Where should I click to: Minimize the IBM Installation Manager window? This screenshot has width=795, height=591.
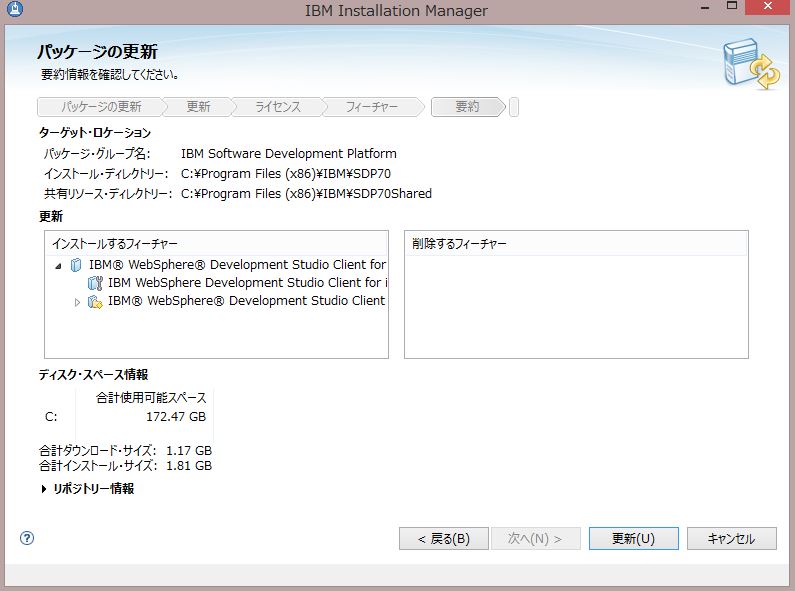[x=705, y=8]
